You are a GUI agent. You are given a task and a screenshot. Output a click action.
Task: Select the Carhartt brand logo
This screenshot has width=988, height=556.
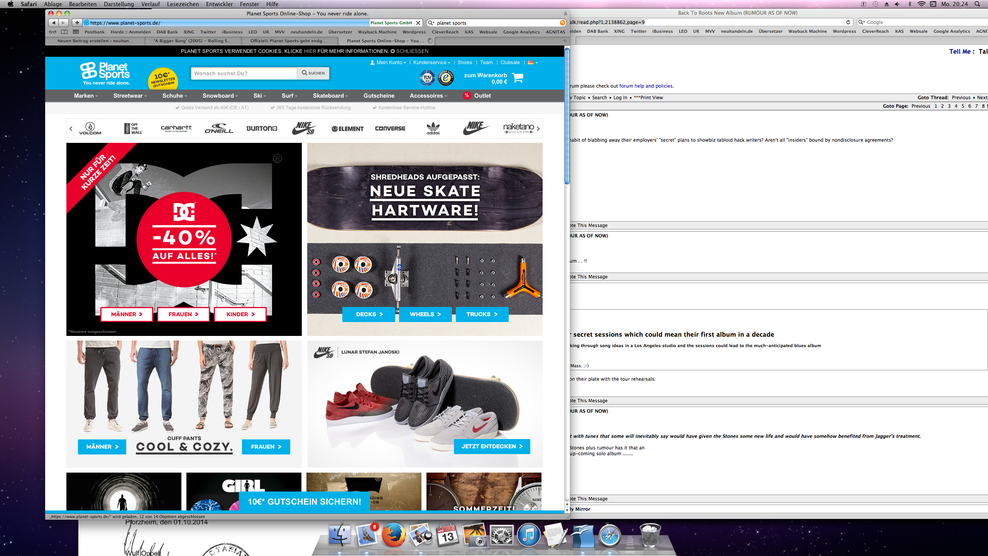pos(176,128)
